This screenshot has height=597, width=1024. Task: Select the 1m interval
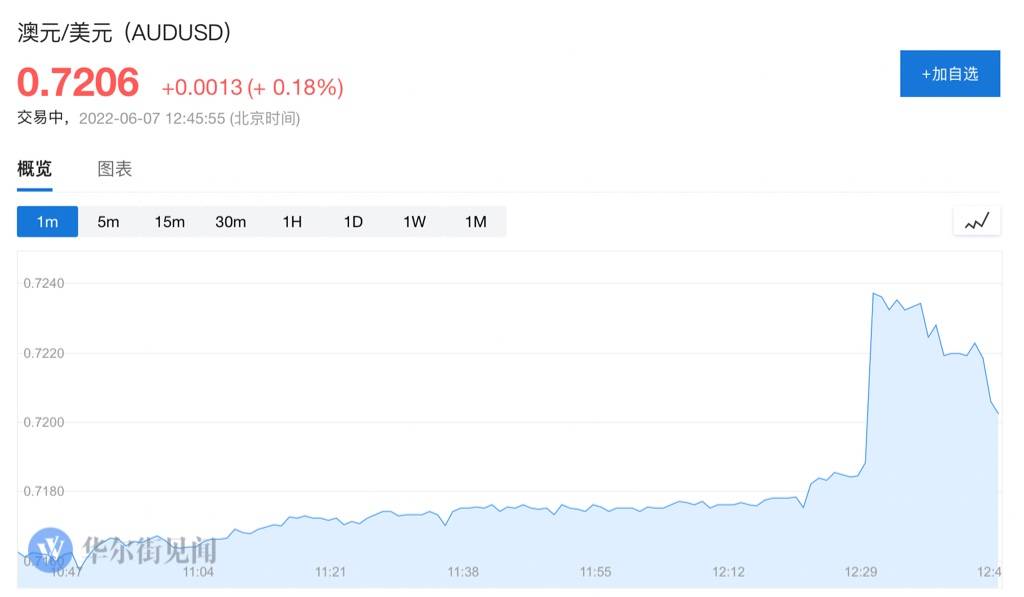click(x=47, y=222)
